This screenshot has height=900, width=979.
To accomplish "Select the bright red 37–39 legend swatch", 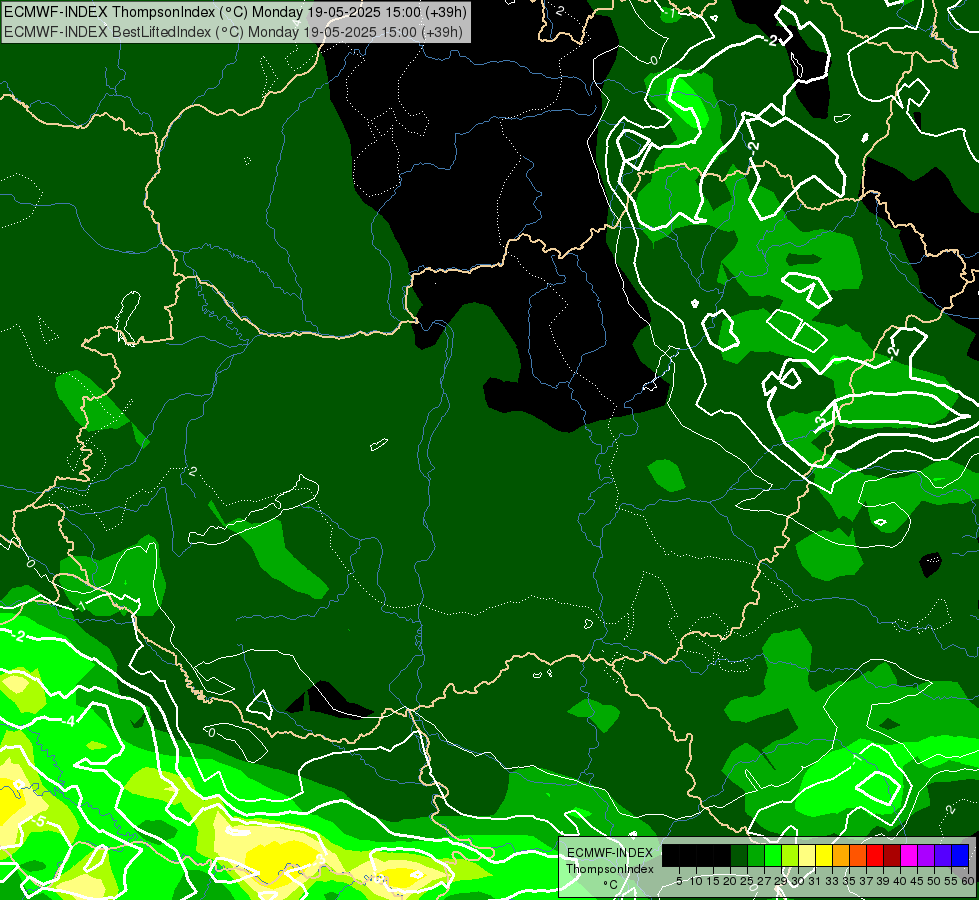I will [875, 855].
